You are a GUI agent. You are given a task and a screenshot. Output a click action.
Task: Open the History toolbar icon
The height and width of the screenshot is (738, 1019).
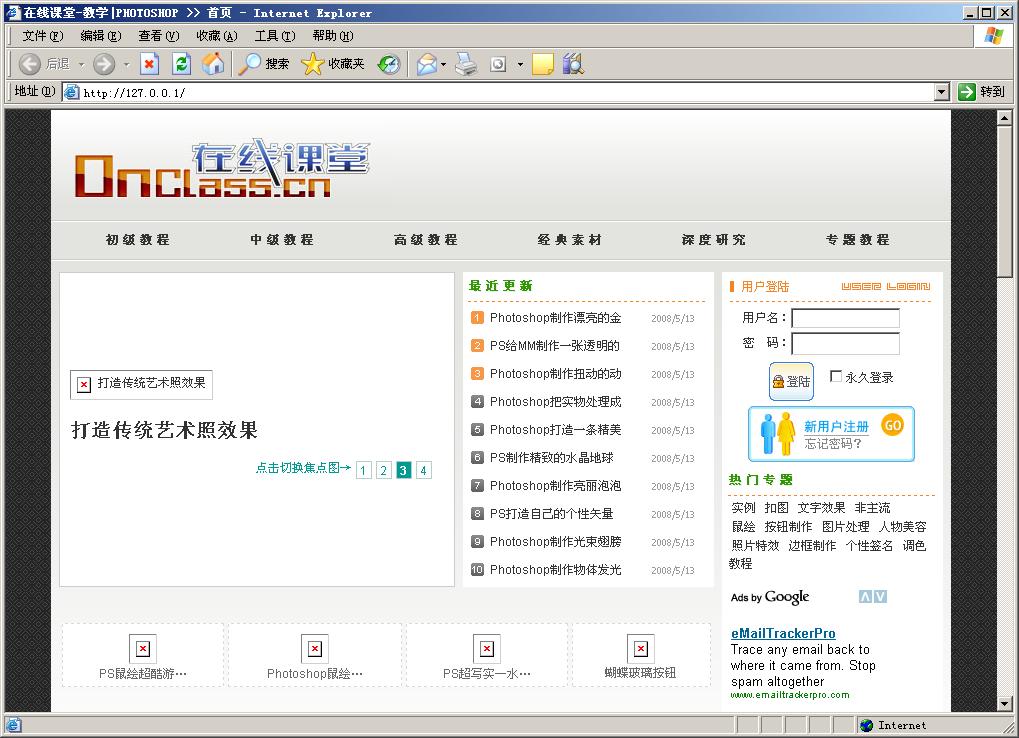point(388,64)
